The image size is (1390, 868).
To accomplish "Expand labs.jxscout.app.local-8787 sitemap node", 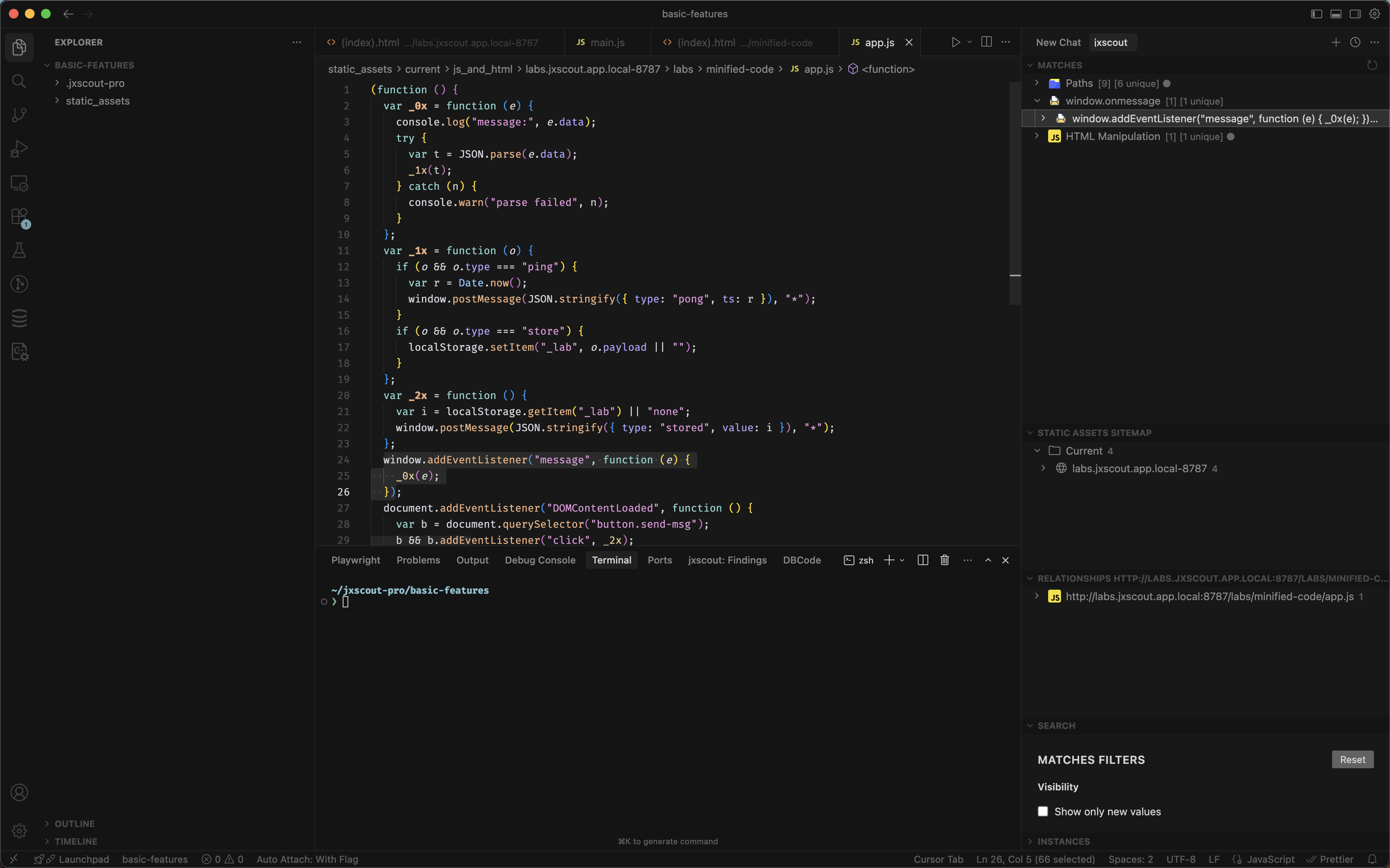I will click(1043, 469).
